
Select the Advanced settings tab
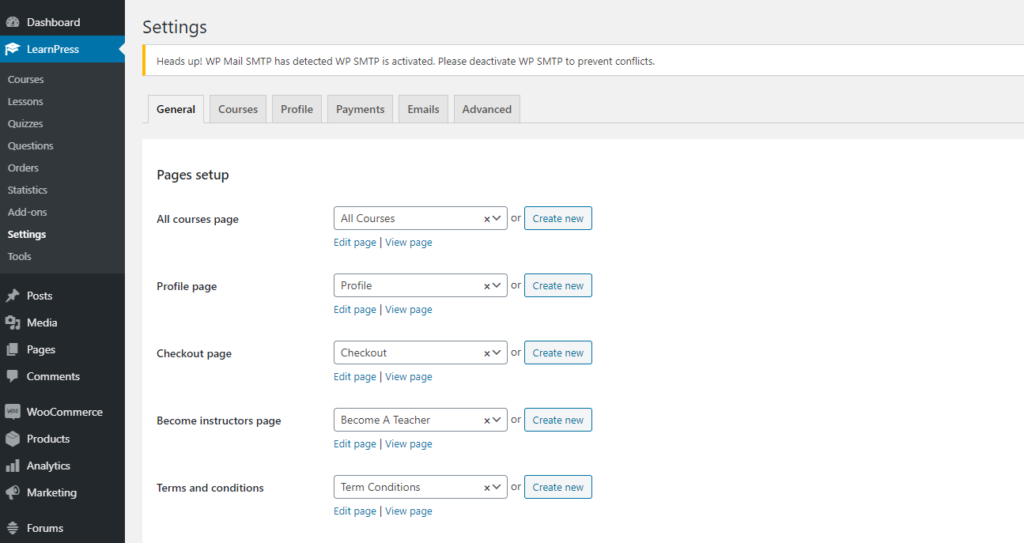486,110
